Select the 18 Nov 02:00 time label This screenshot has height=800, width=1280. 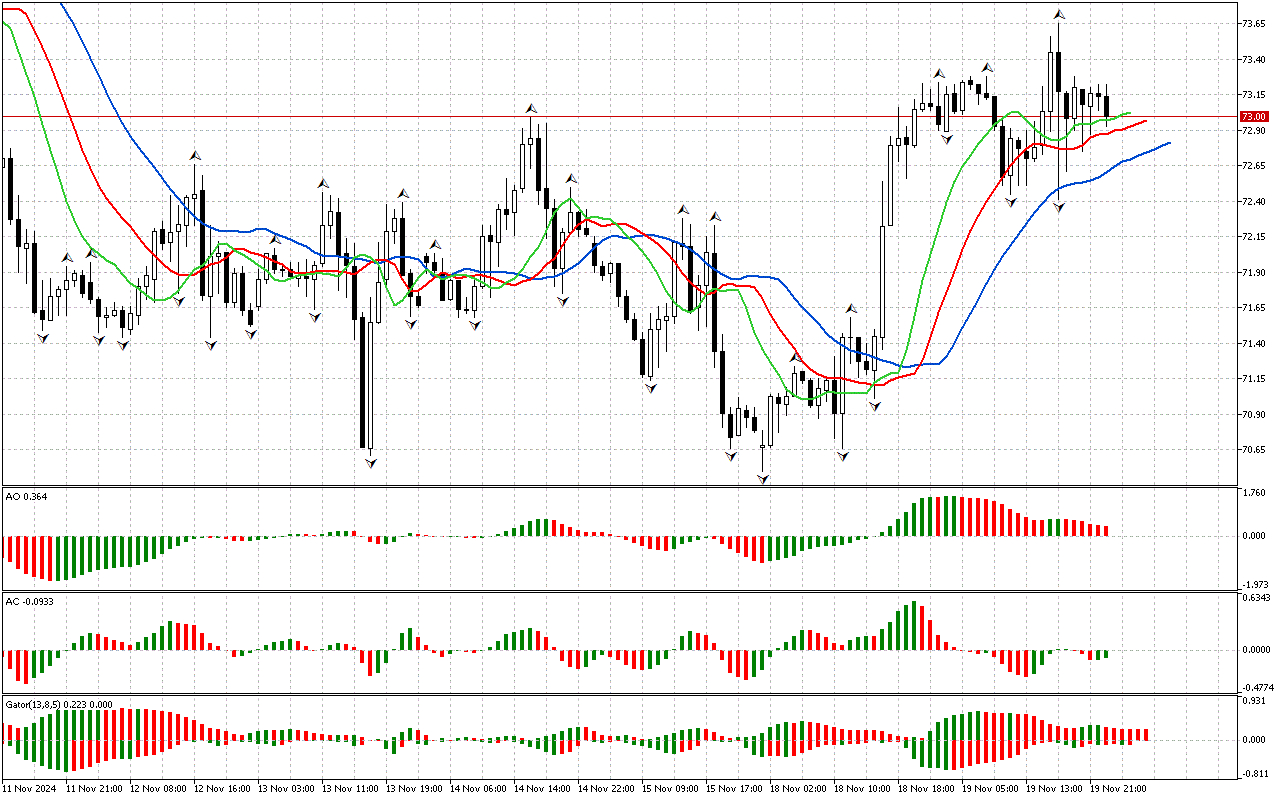pos(799,789)
